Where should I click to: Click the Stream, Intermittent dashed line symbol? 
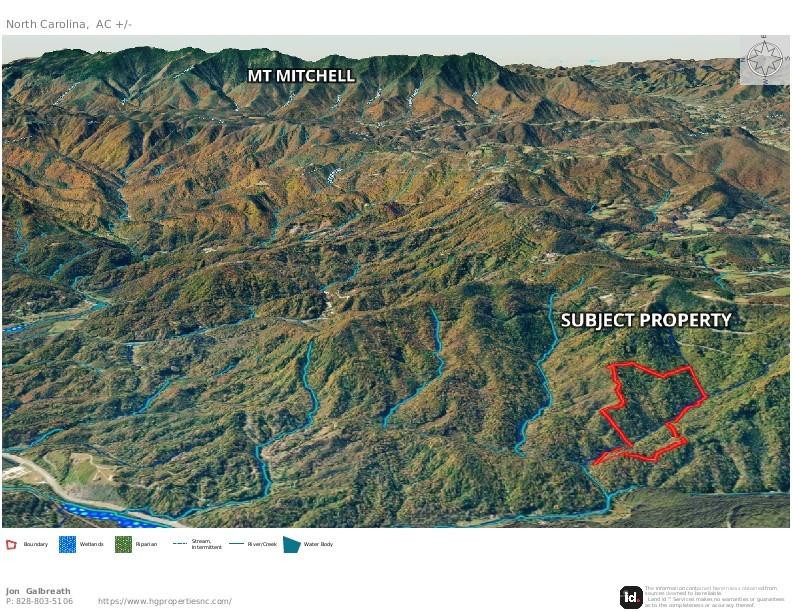pyautogui.click(x=180, y=543)
